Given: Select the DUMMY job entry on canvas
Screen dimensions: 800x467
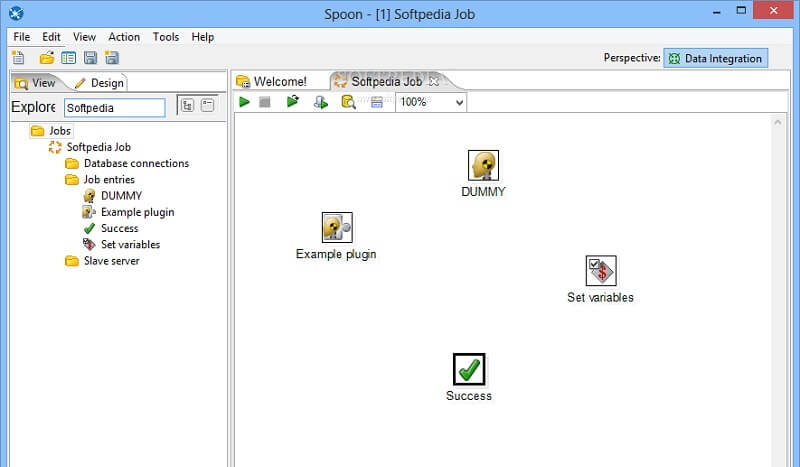Looking at the screenshot, I should tap(483, 165).
